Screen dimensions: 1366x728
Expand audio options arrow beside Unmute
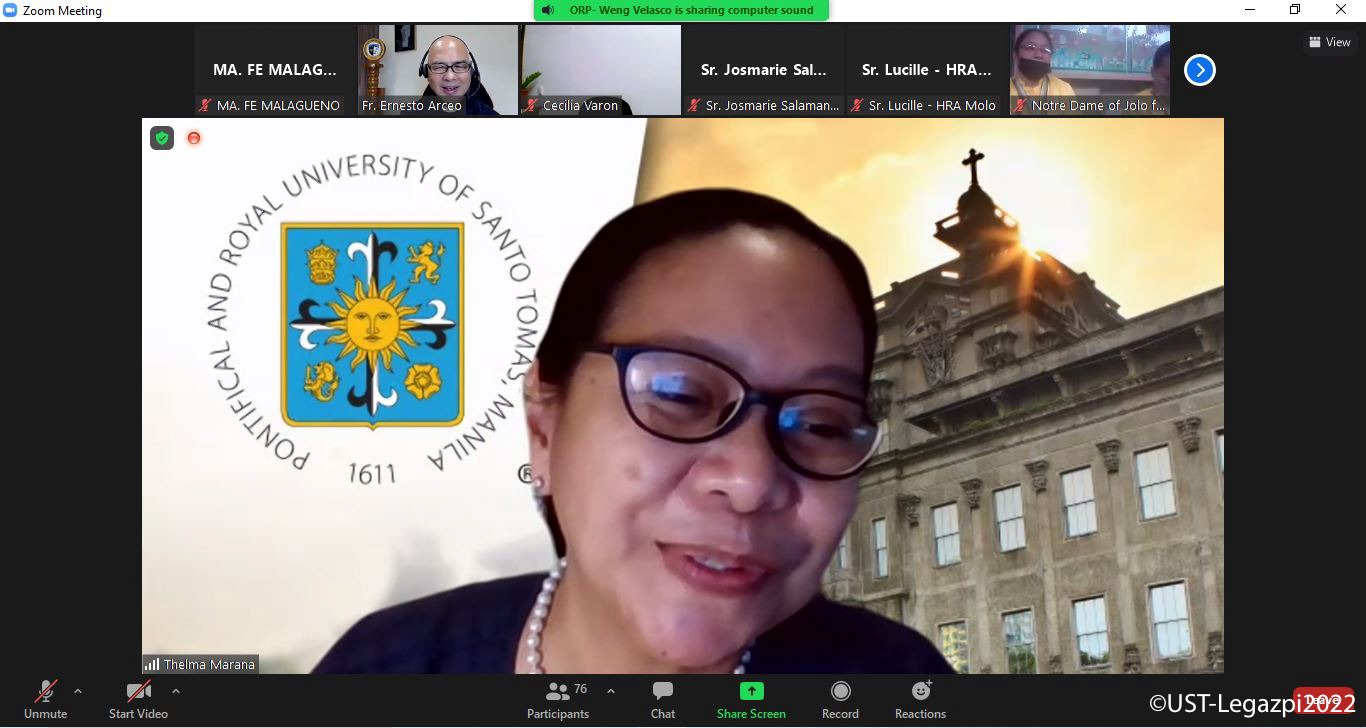coord(78,691)
